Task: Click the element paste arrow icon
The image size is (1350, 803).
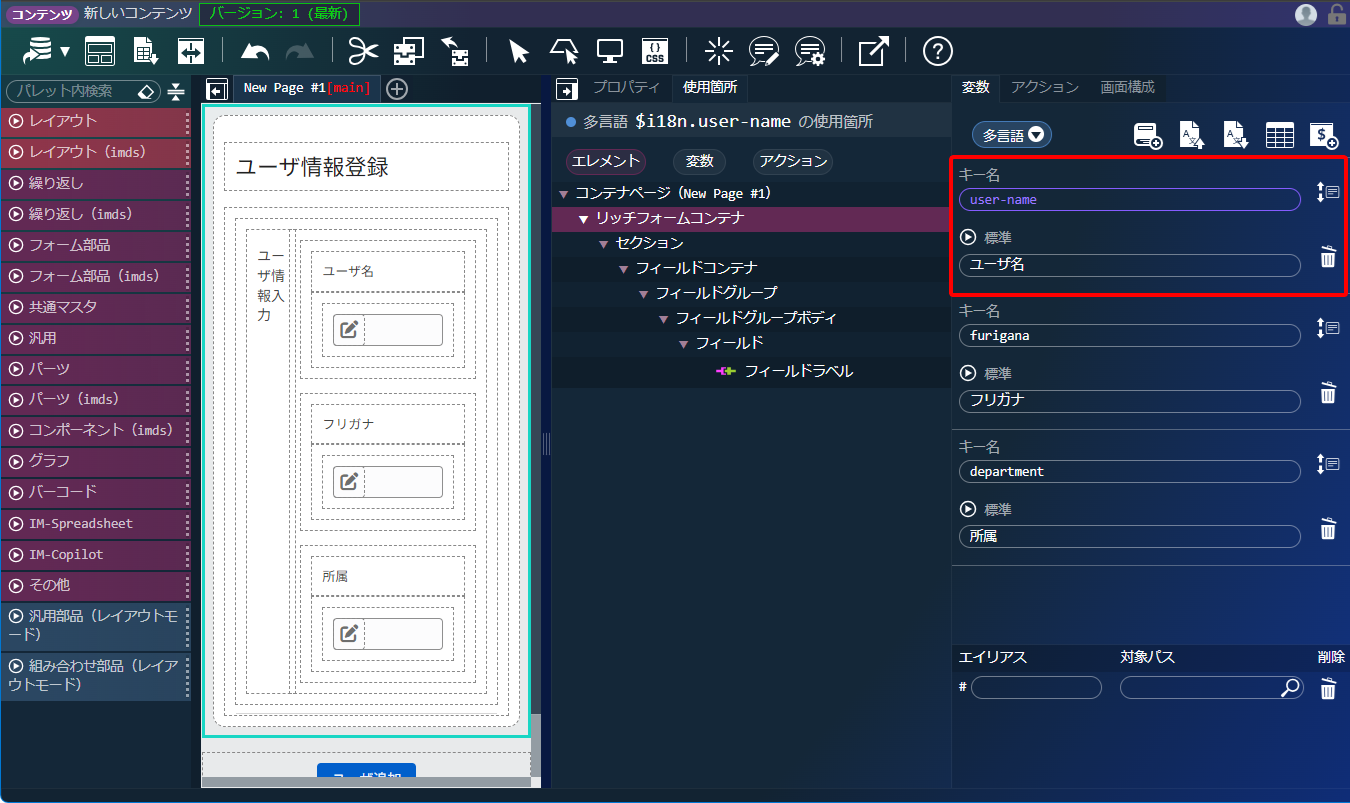Action: click(456, 52)
